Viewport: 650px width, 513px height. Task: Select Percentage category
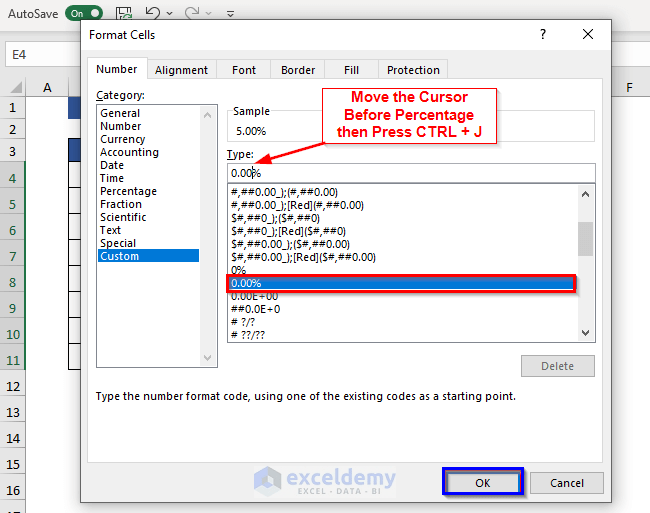click(x=148, y=191)
